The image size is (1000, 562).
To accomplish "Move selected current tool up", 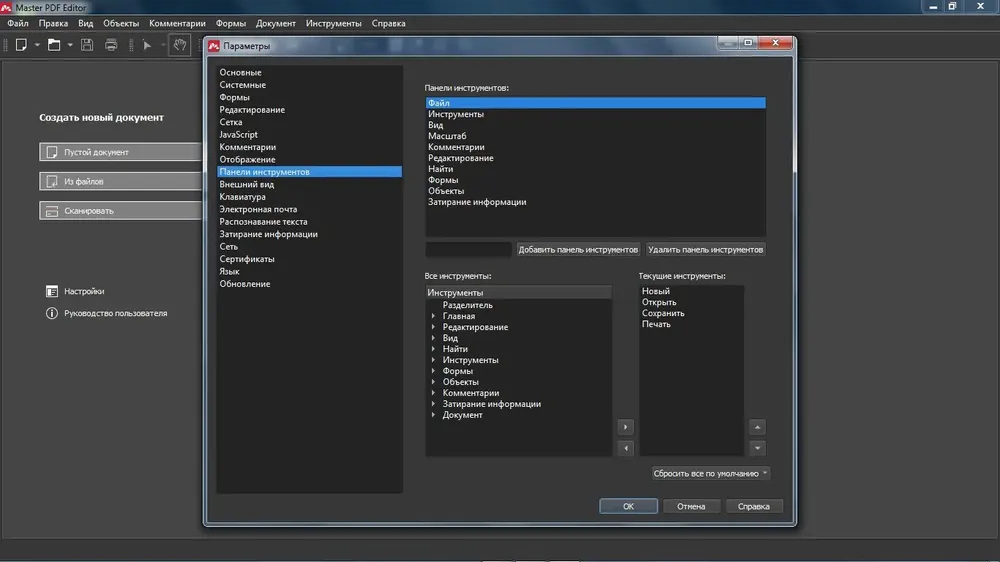I will (757, 427).
